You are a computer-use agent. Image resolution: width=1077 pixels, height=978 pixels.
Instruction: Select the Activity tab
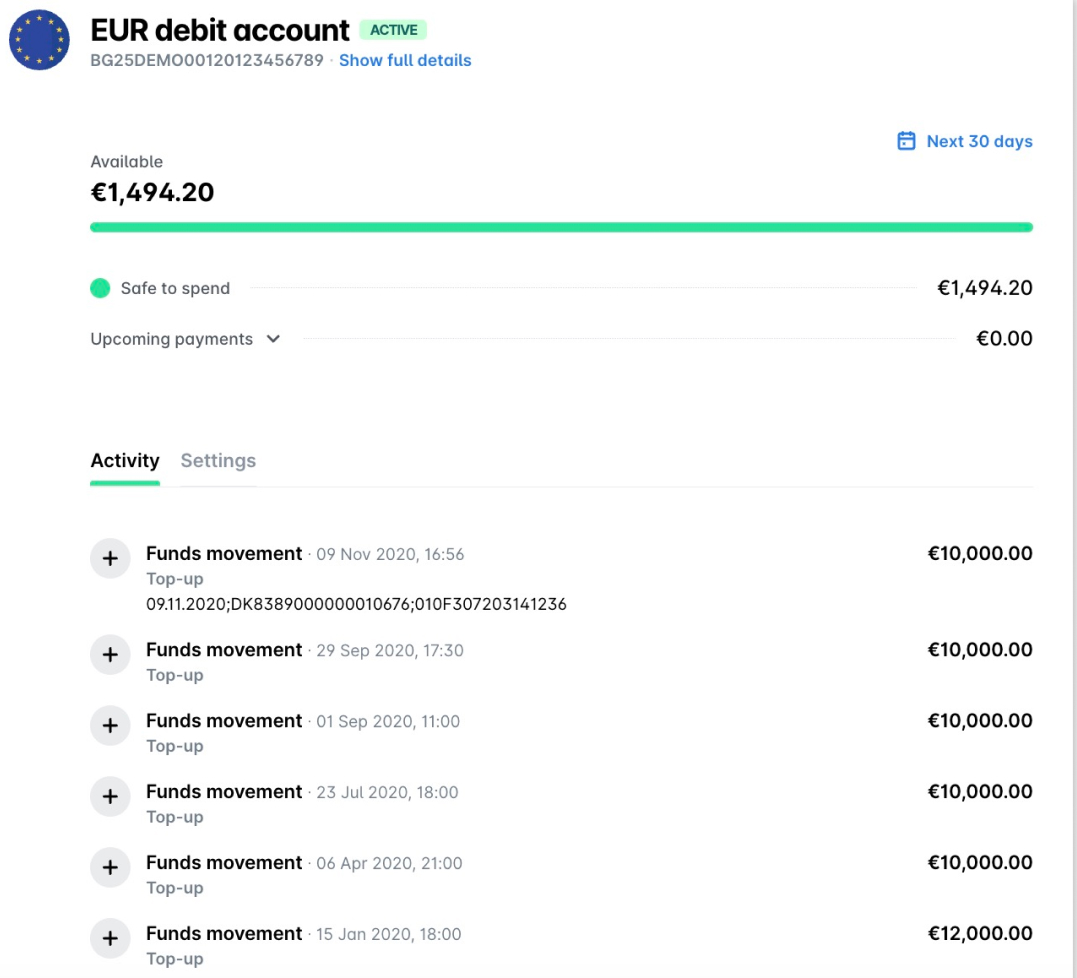click(124, 460)
